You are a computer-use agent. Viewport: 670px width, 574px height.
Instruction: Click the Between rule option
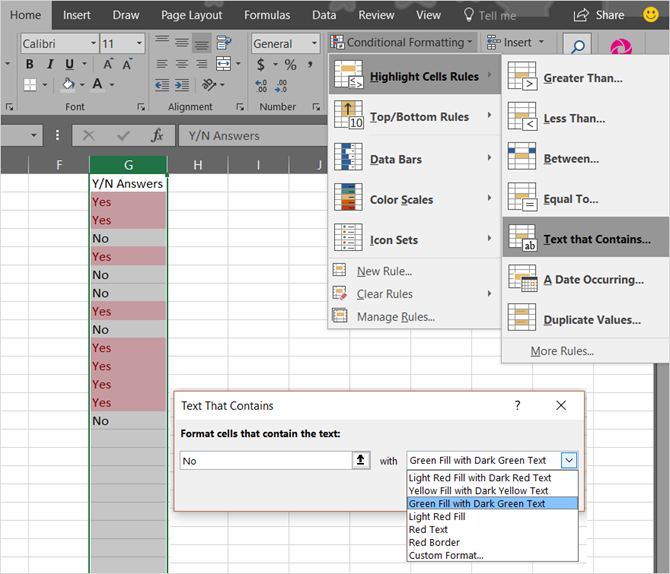pyautogui.click(x=571, y=158)
